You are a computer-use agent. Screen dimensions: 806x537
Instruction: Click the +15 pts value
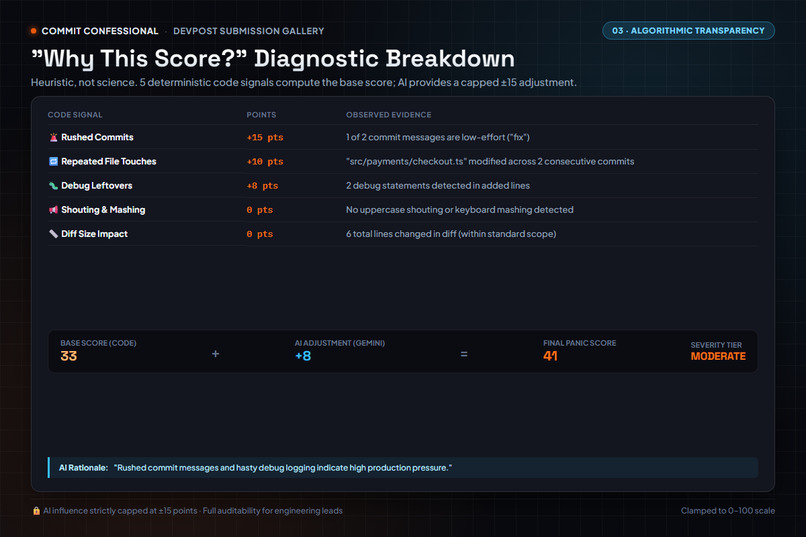pos(265,137)
